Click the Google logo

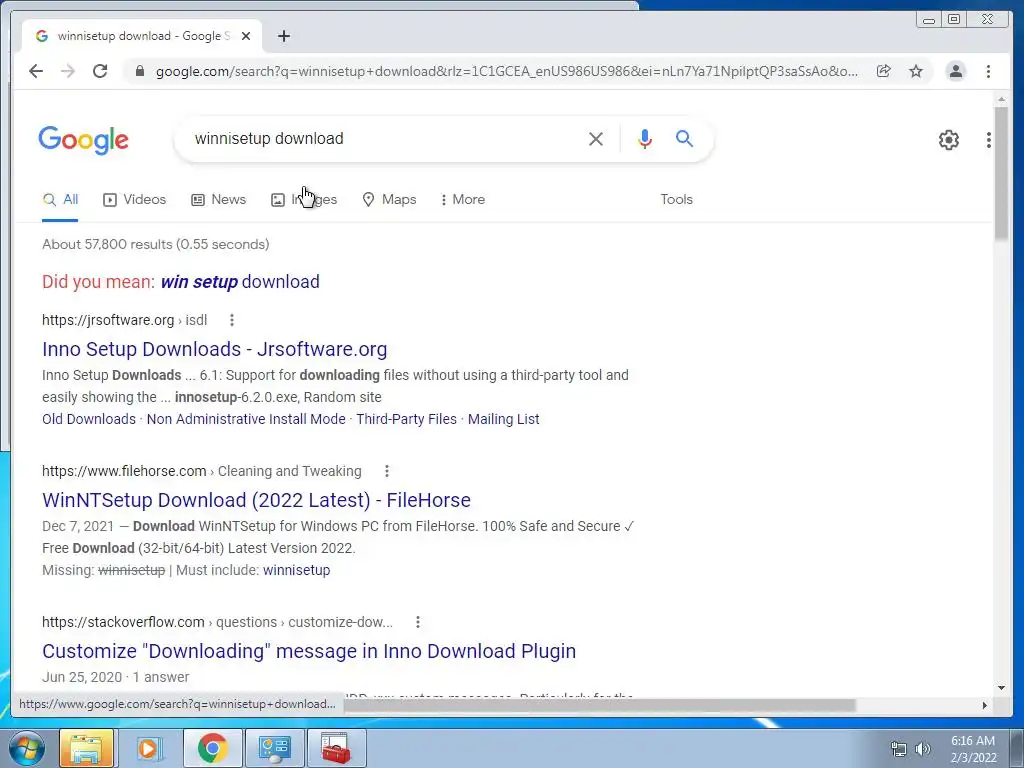84,140
